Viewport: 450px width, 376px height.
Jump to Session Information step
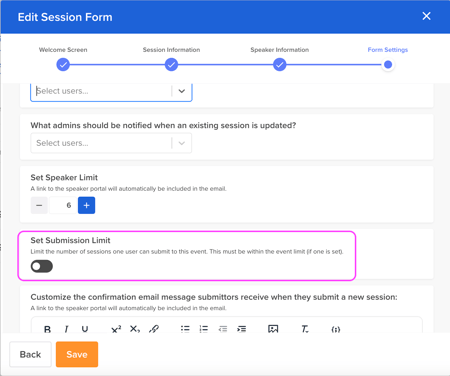(x=171, y=64)
